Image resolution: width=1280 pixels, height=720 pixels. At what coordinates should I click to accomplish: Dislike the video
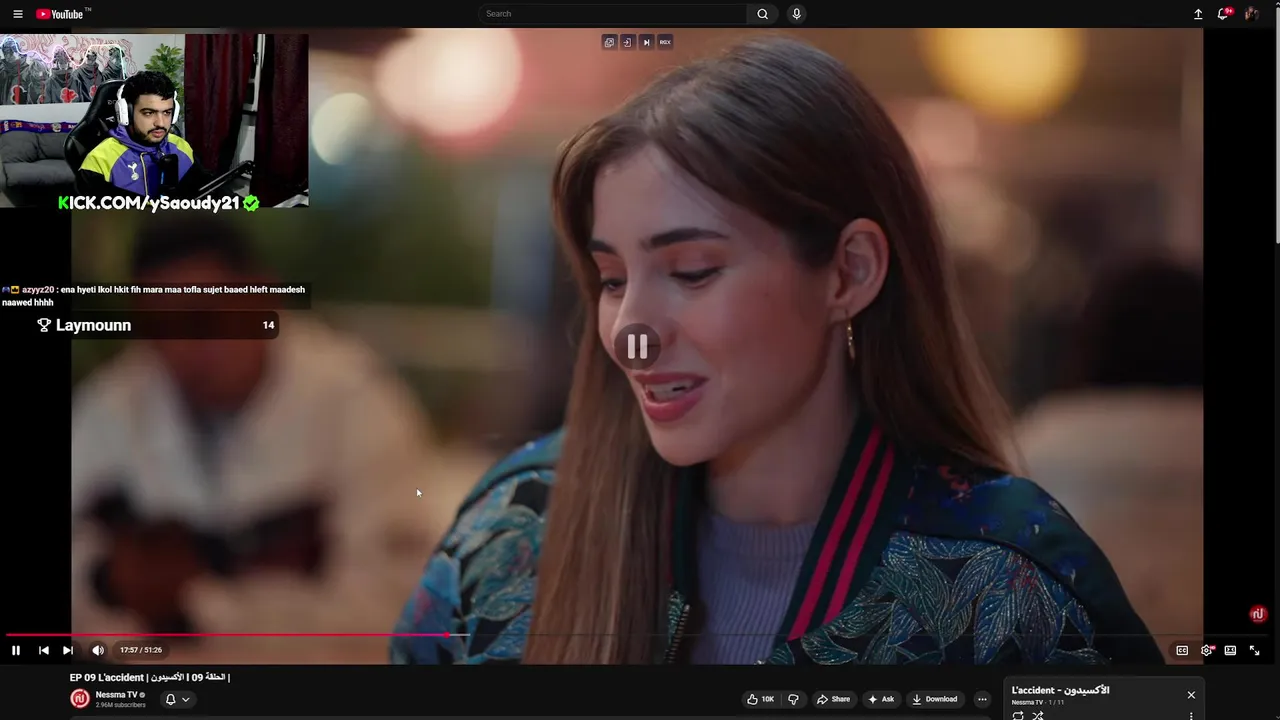coord(793,699)
